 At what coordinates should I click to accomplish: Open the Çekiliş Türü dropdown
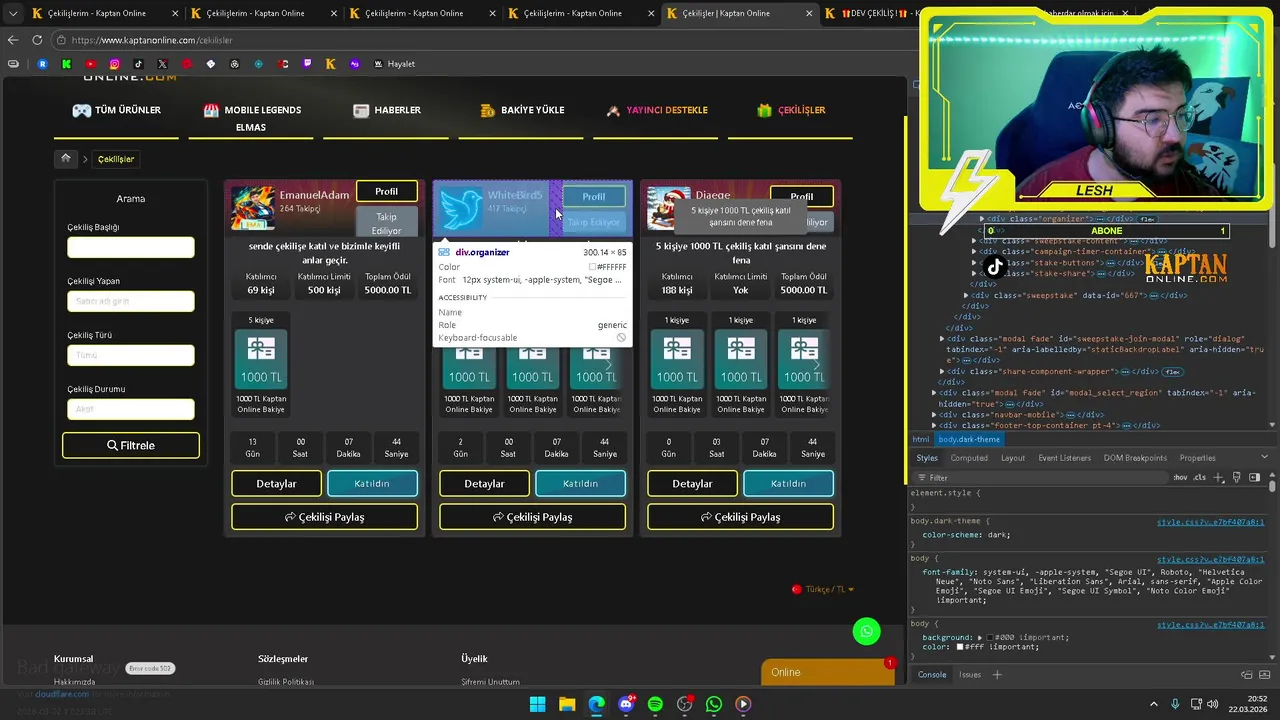131,355
